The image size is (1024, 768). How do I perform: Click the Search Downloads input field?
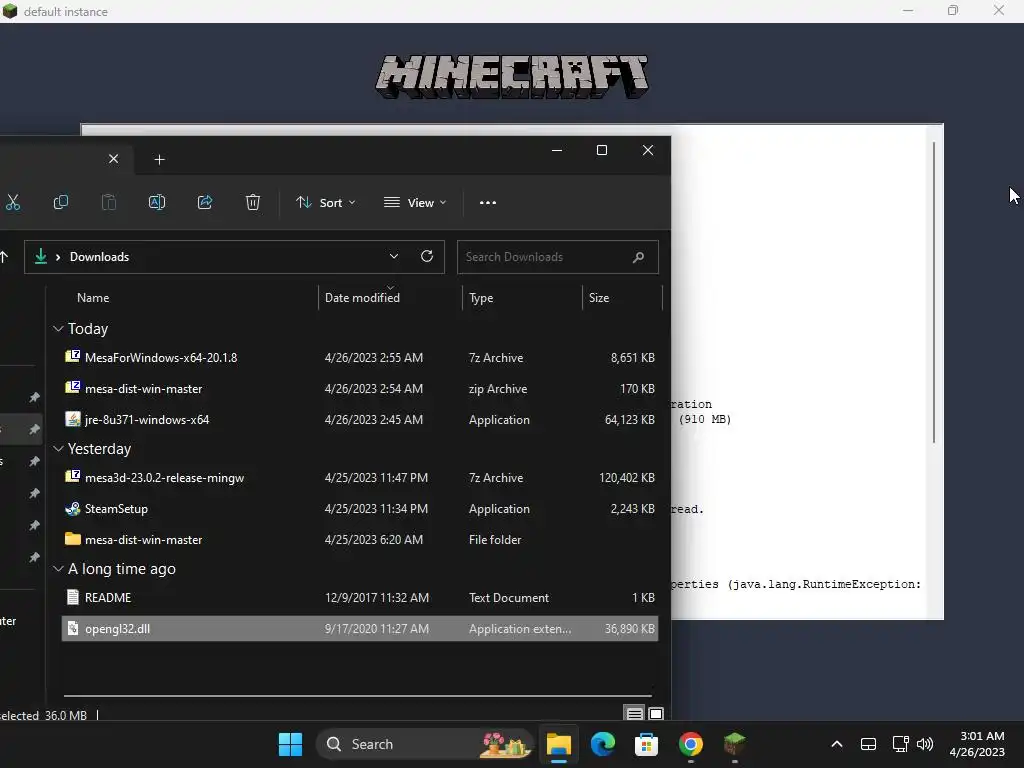(558, 257)
